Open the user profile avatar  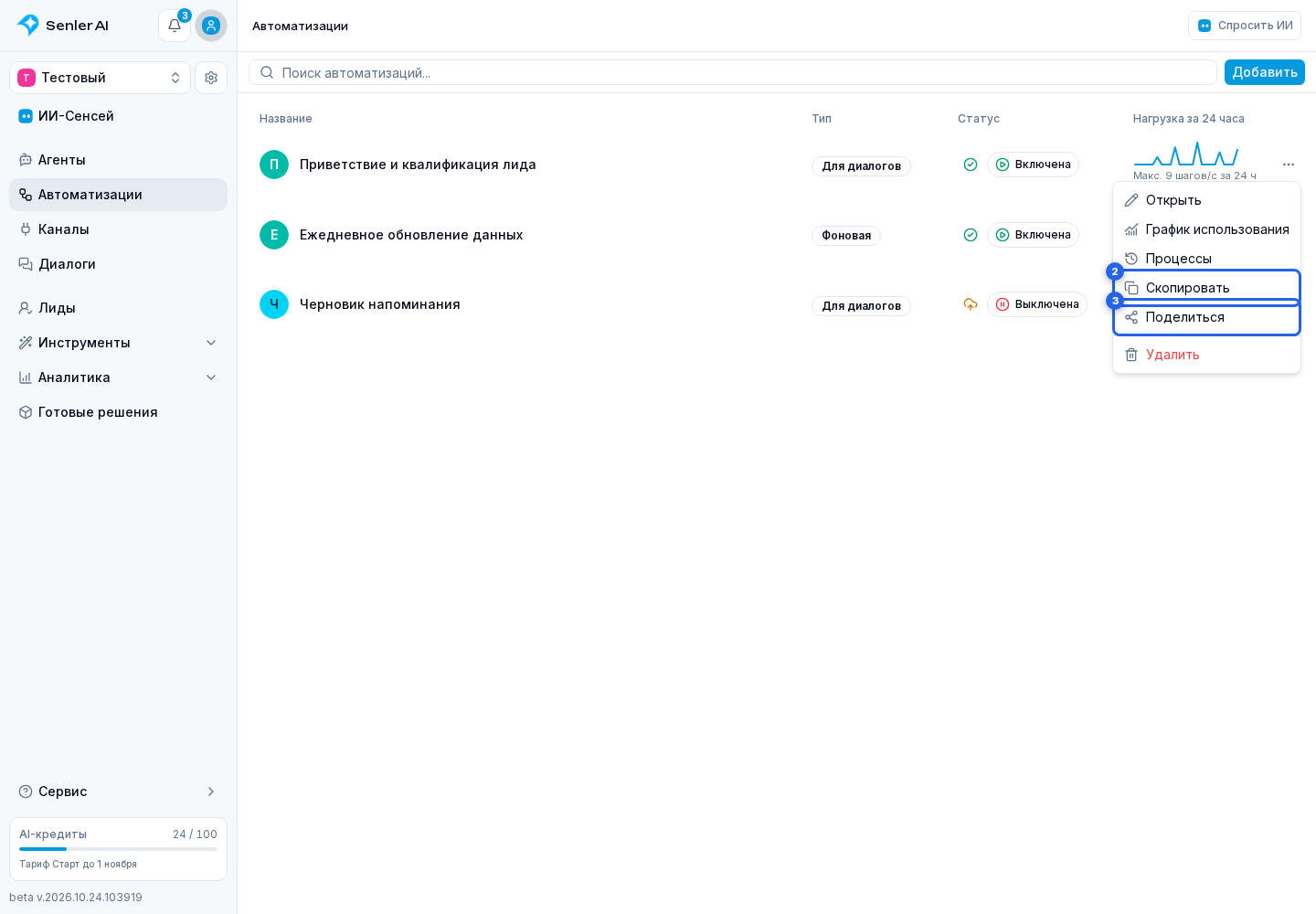[x=211, y=26]
